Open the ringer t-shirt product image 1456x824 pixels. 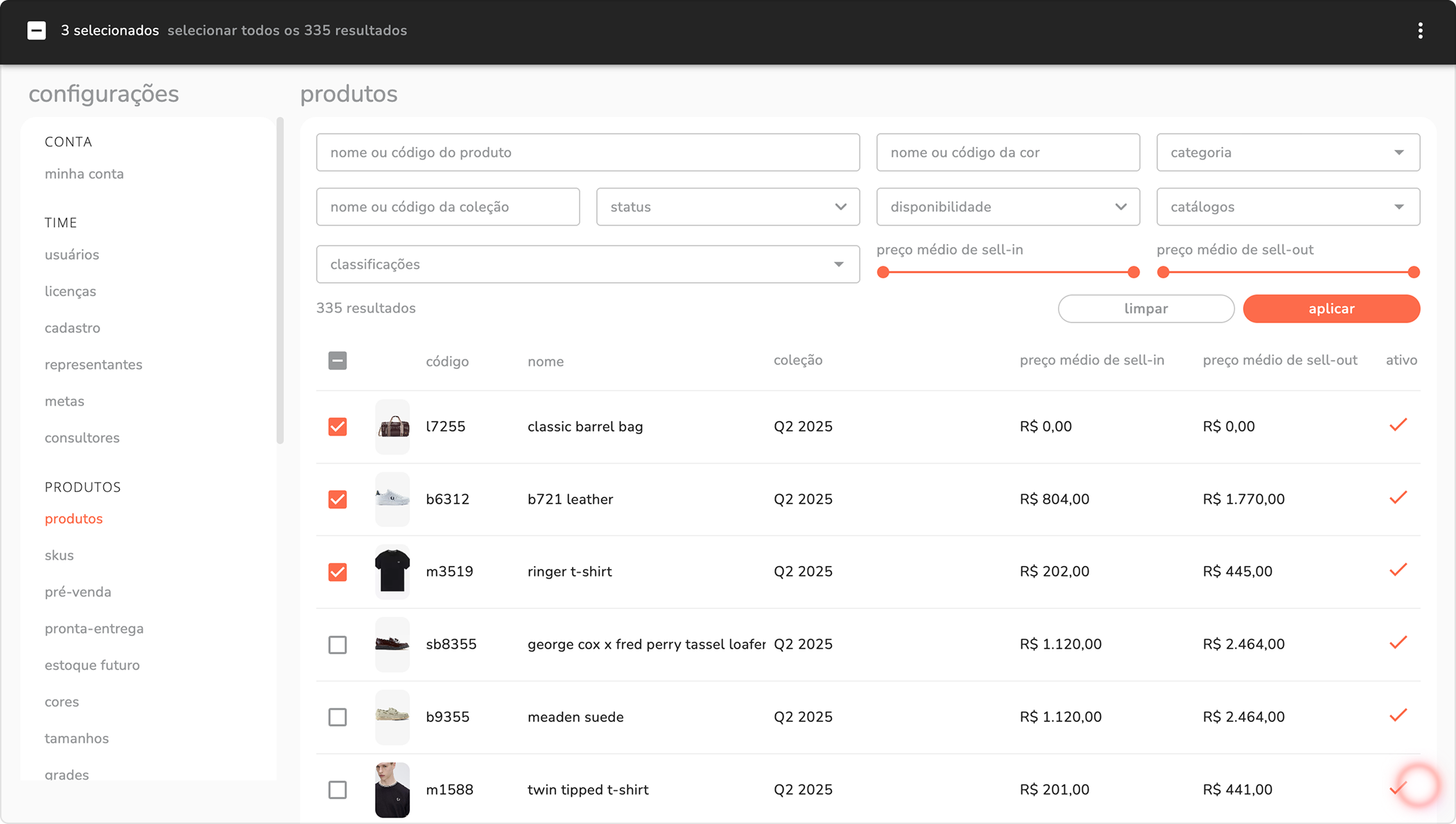[x=392, y=572]
